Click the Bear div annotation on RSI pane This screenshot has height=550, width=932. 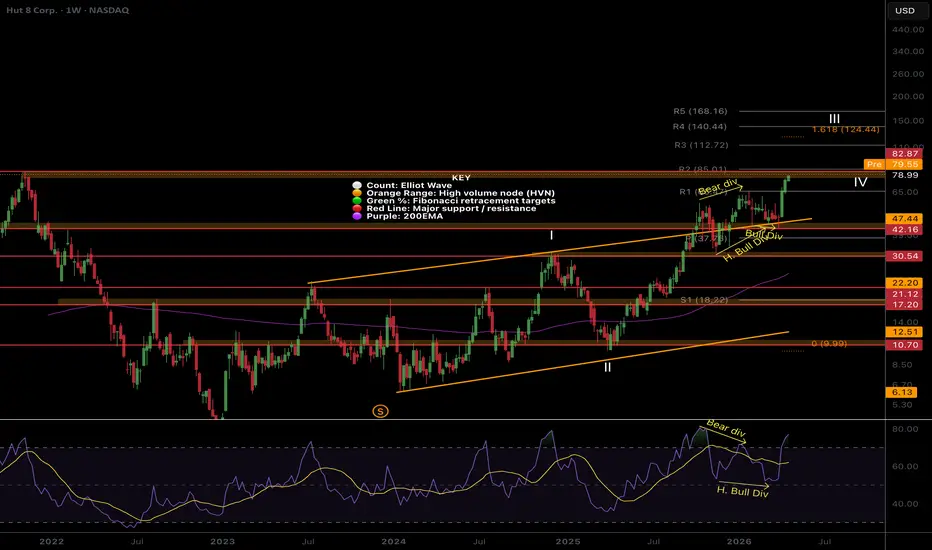tap(726, 428)
